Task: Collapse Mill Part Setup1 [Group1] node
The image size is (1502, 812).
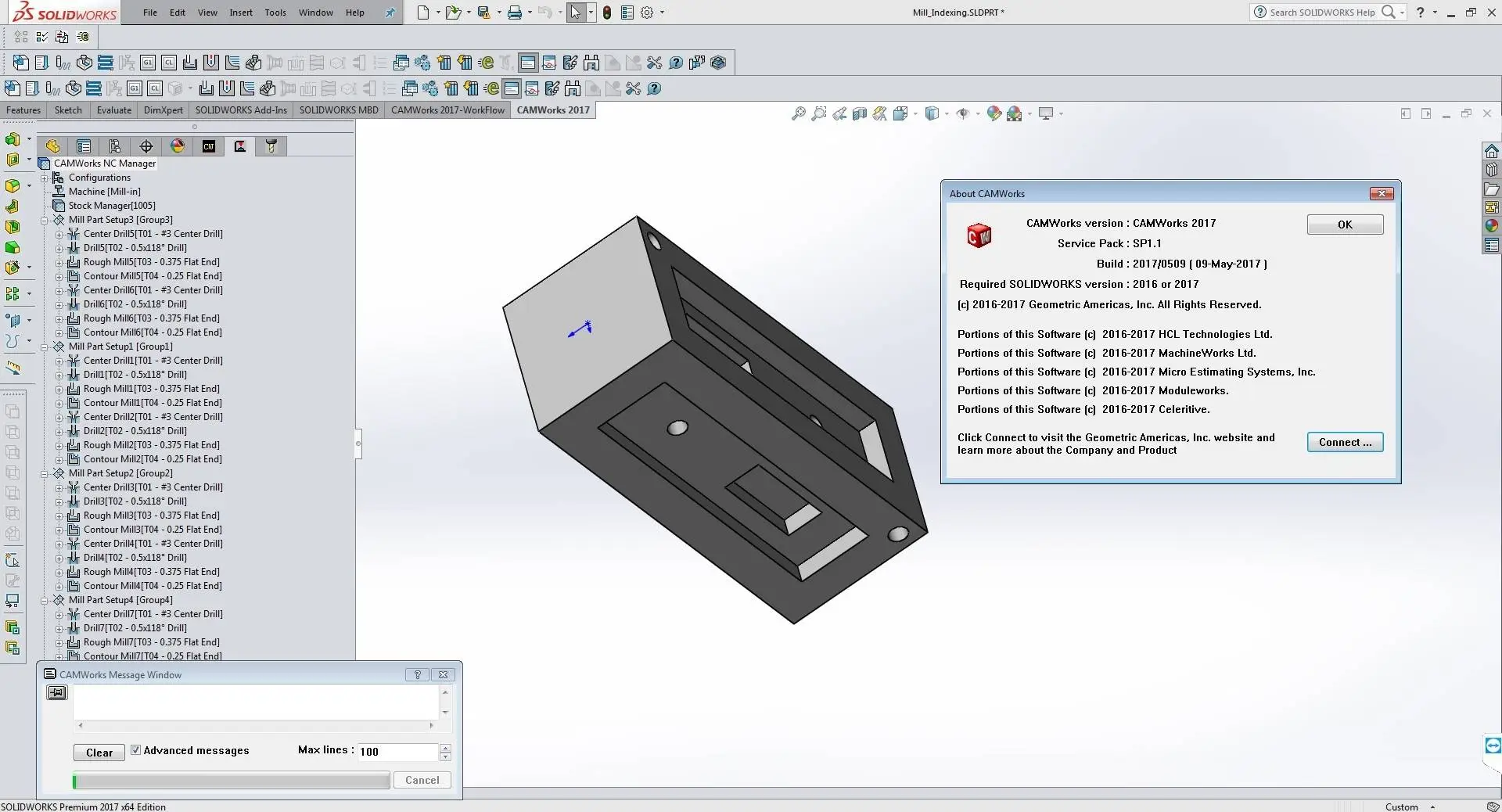Action: pyautogui.click(x=45, y=347)
